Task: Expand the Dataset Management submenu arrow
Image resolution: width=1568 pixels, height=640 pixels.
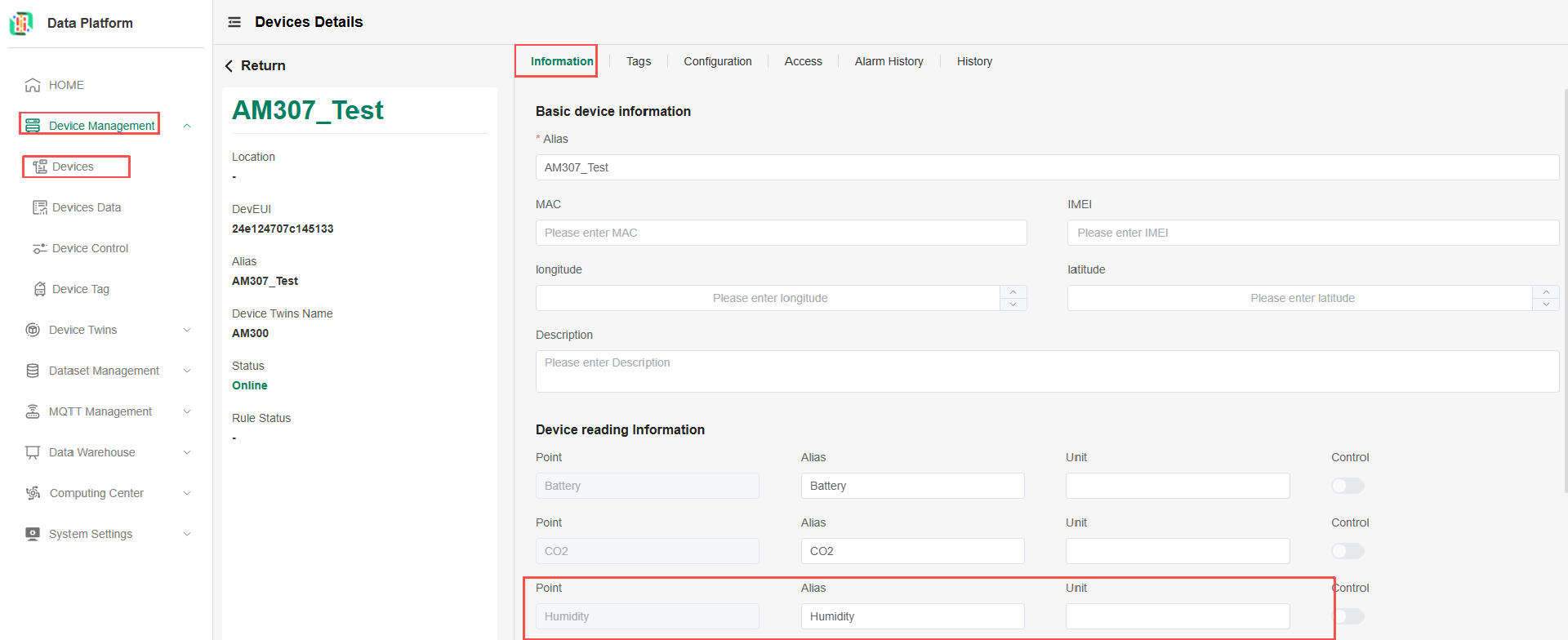Action: [187, 371]
